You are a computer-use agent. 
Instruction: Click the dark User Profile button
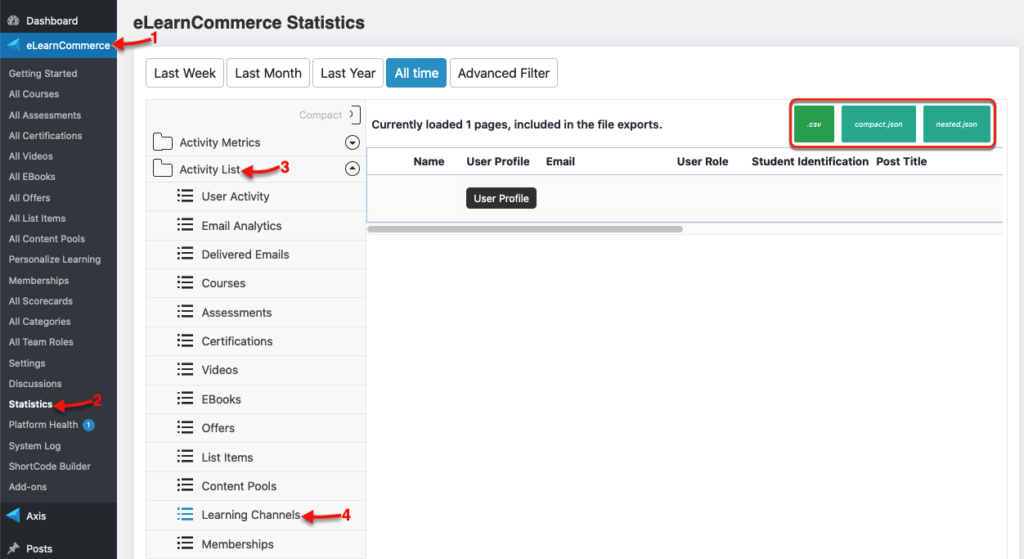pyautogui.click(x=501, y=198)
